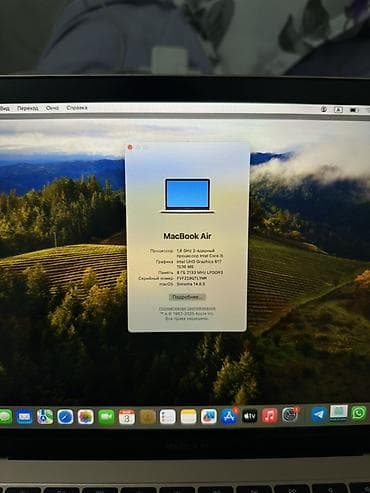Launch Maps from the Dock
The height and width of the screenshot is (493, 370).
click(45, 417)
